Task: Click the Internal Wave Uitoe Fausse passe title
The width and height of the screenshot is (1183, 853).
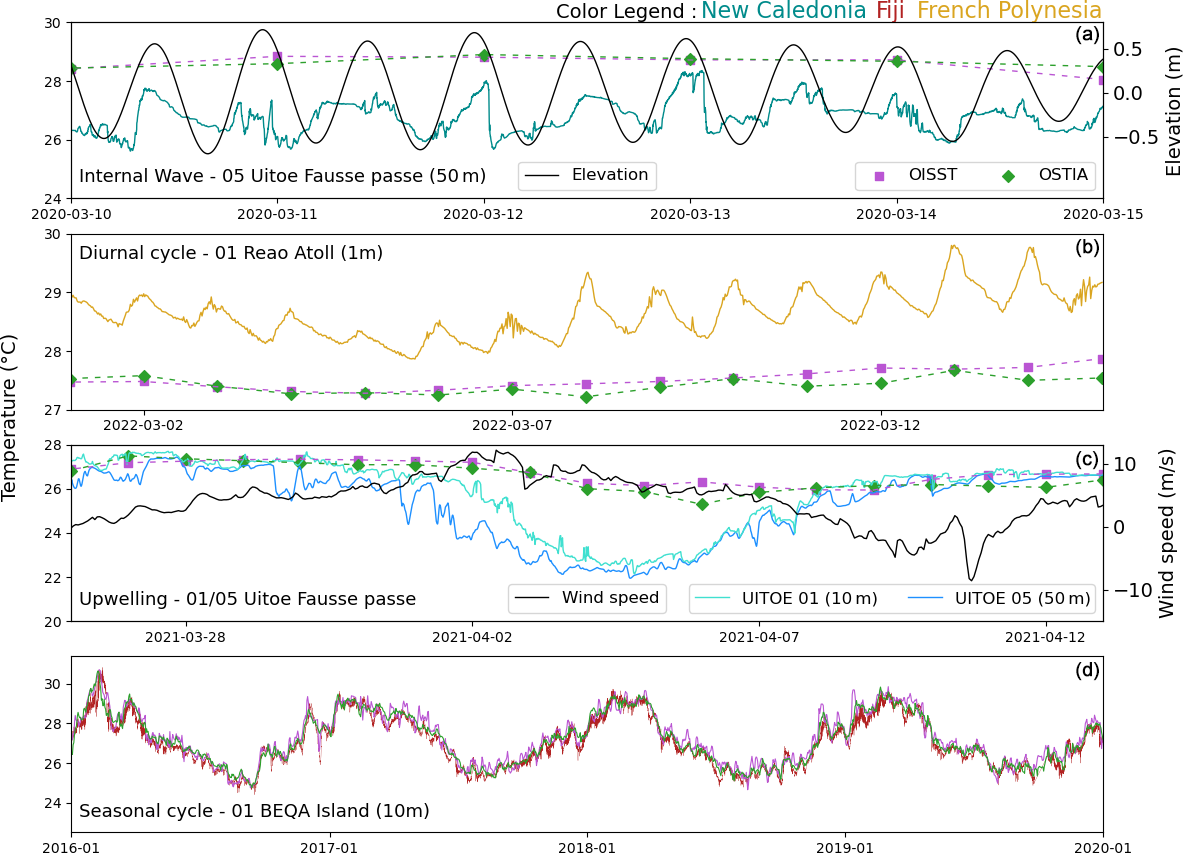Action: pos(282,176)
